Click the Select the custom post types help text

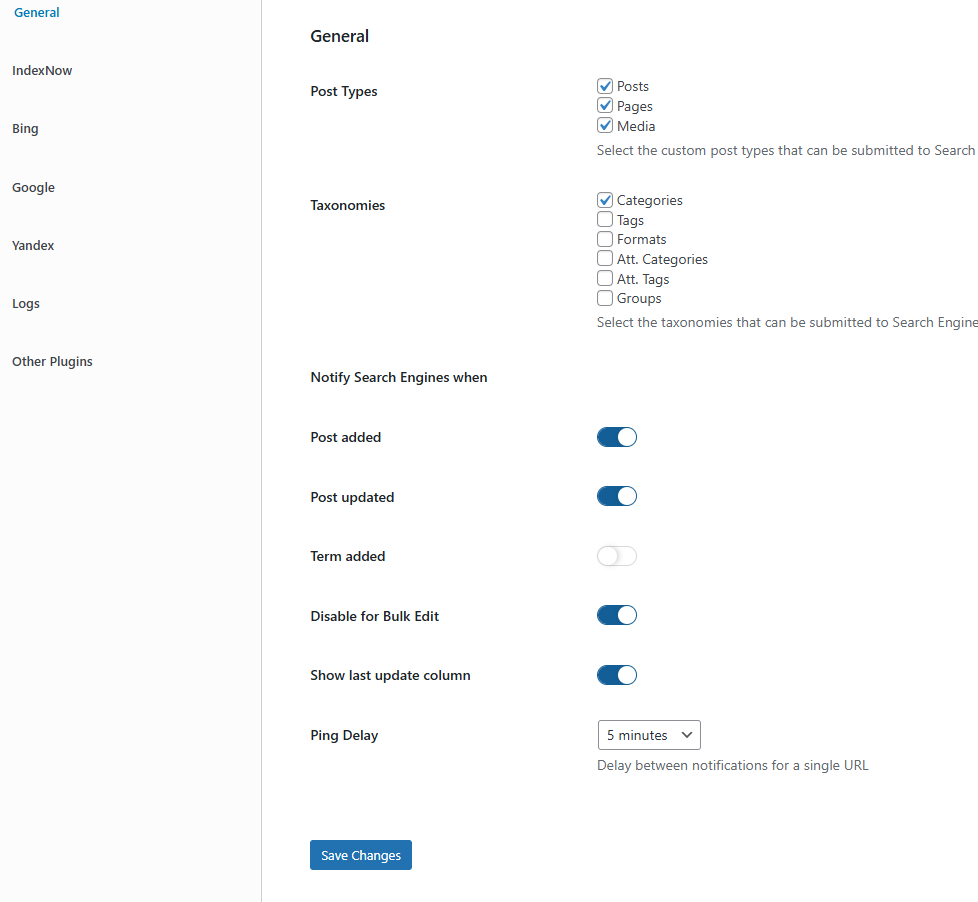pos(786,150)
